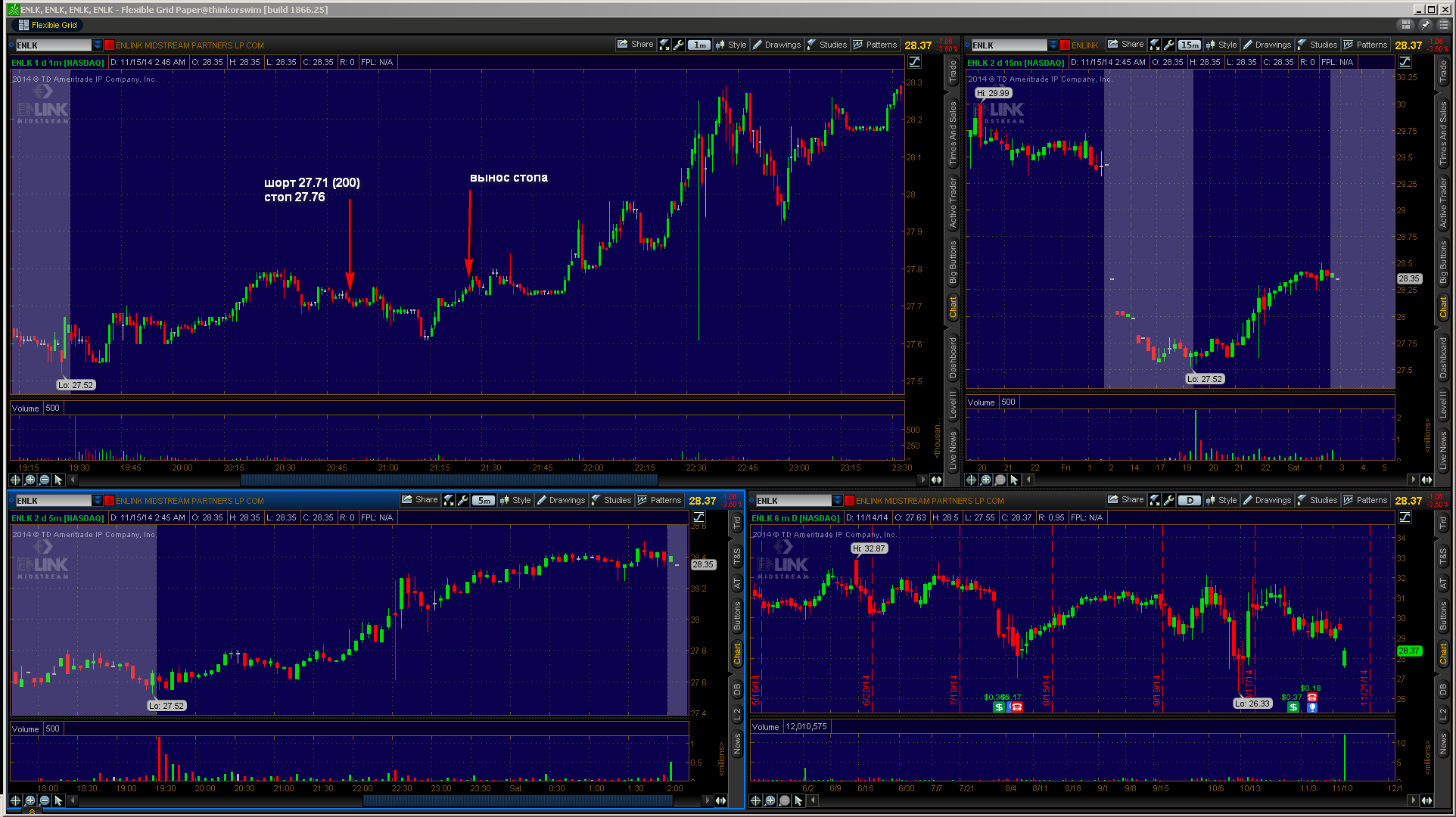The image size is (1456, 817).
Task: Click the 1m chart horizontal scrollbar thumb
Action: [x=449, y=480]
